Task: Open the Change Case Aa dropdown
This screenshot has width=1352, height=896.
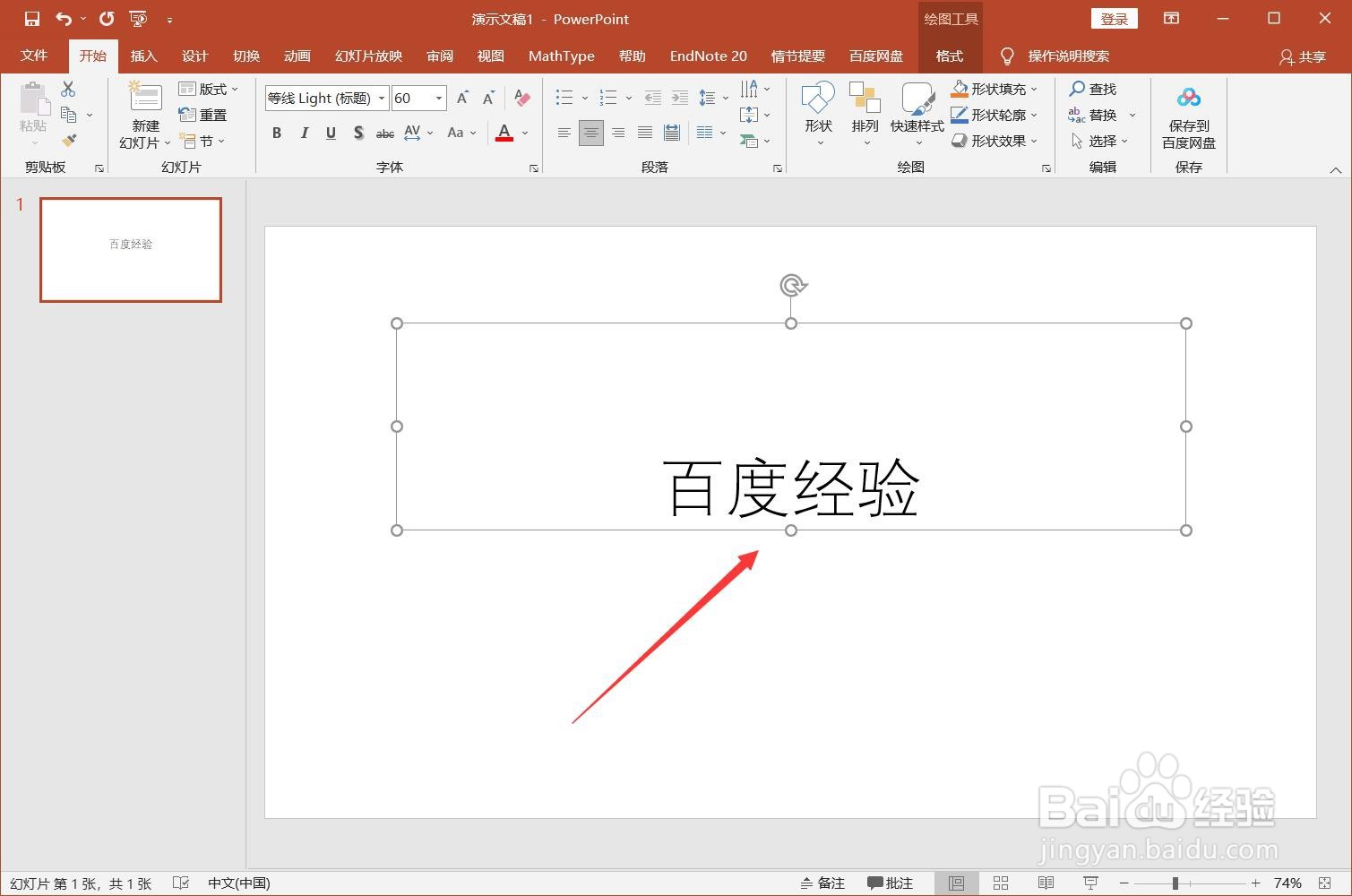Action: click(x=461, y=133)
